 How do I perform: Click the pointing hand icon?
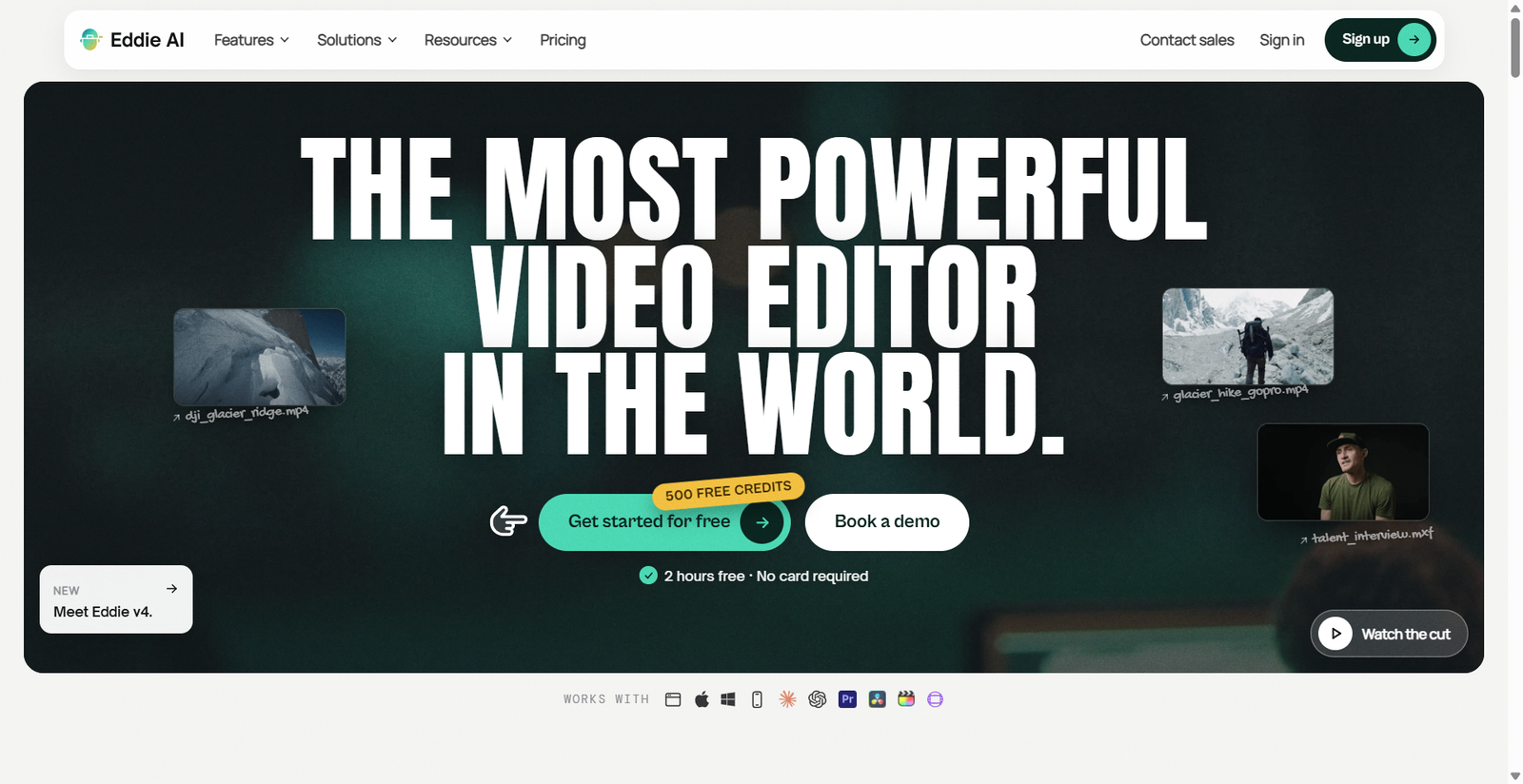[508, 520]
